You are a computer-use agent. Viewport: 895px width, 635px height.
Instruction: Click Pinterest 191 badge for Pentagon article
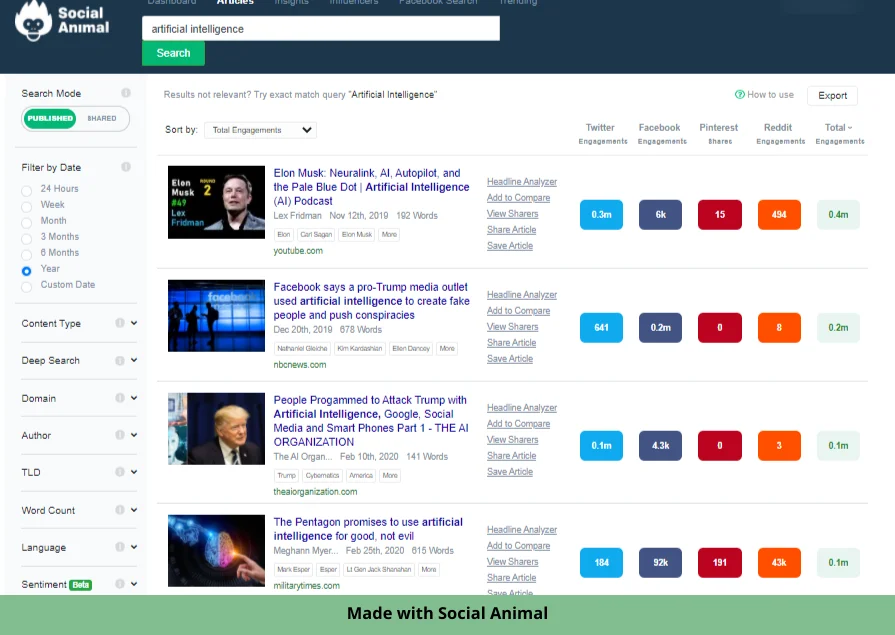tap(720, 562)
